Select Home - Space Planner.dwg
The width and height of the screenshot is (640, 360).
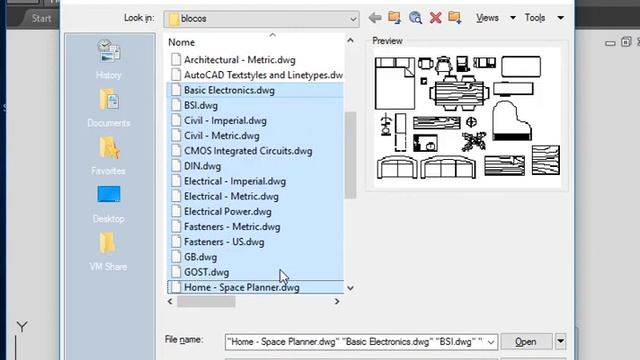point(242,287)
